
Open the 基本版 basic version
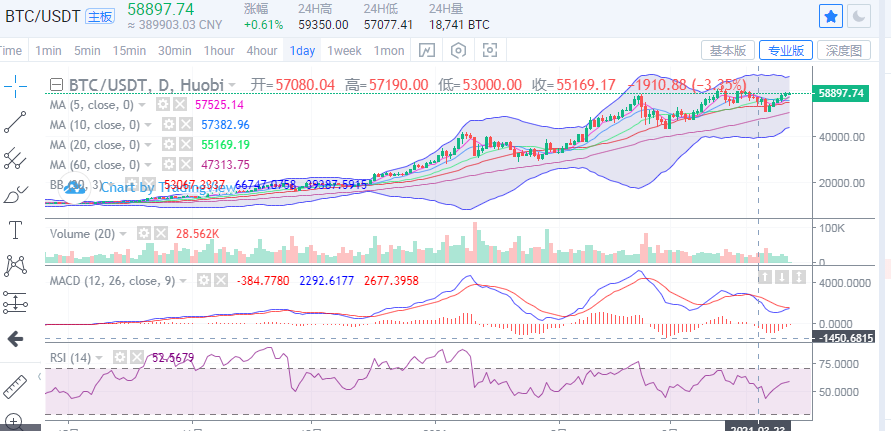[728, 51]
